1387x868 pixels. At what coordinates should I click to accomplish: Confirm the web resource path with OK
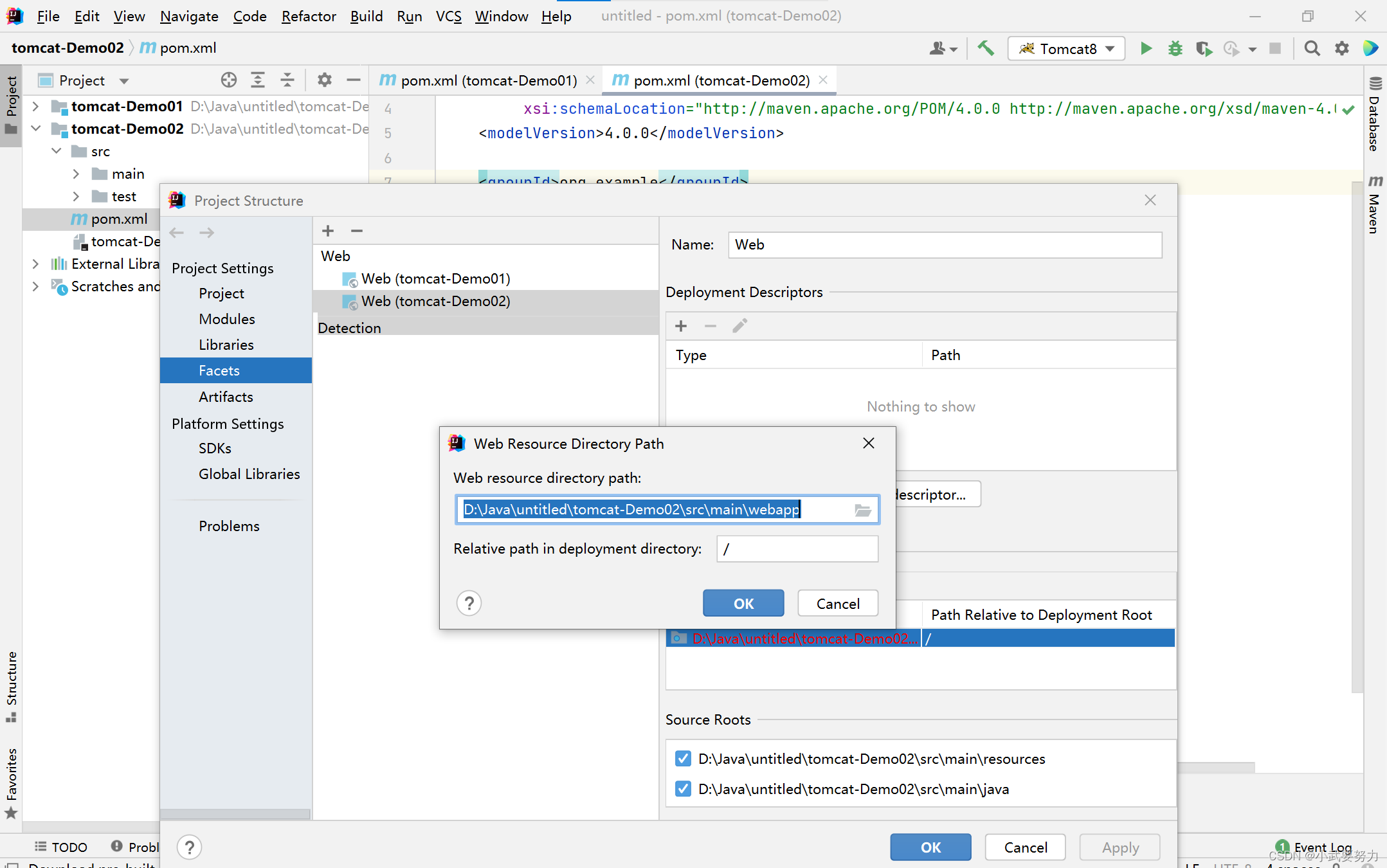click(x=743, y=604)
